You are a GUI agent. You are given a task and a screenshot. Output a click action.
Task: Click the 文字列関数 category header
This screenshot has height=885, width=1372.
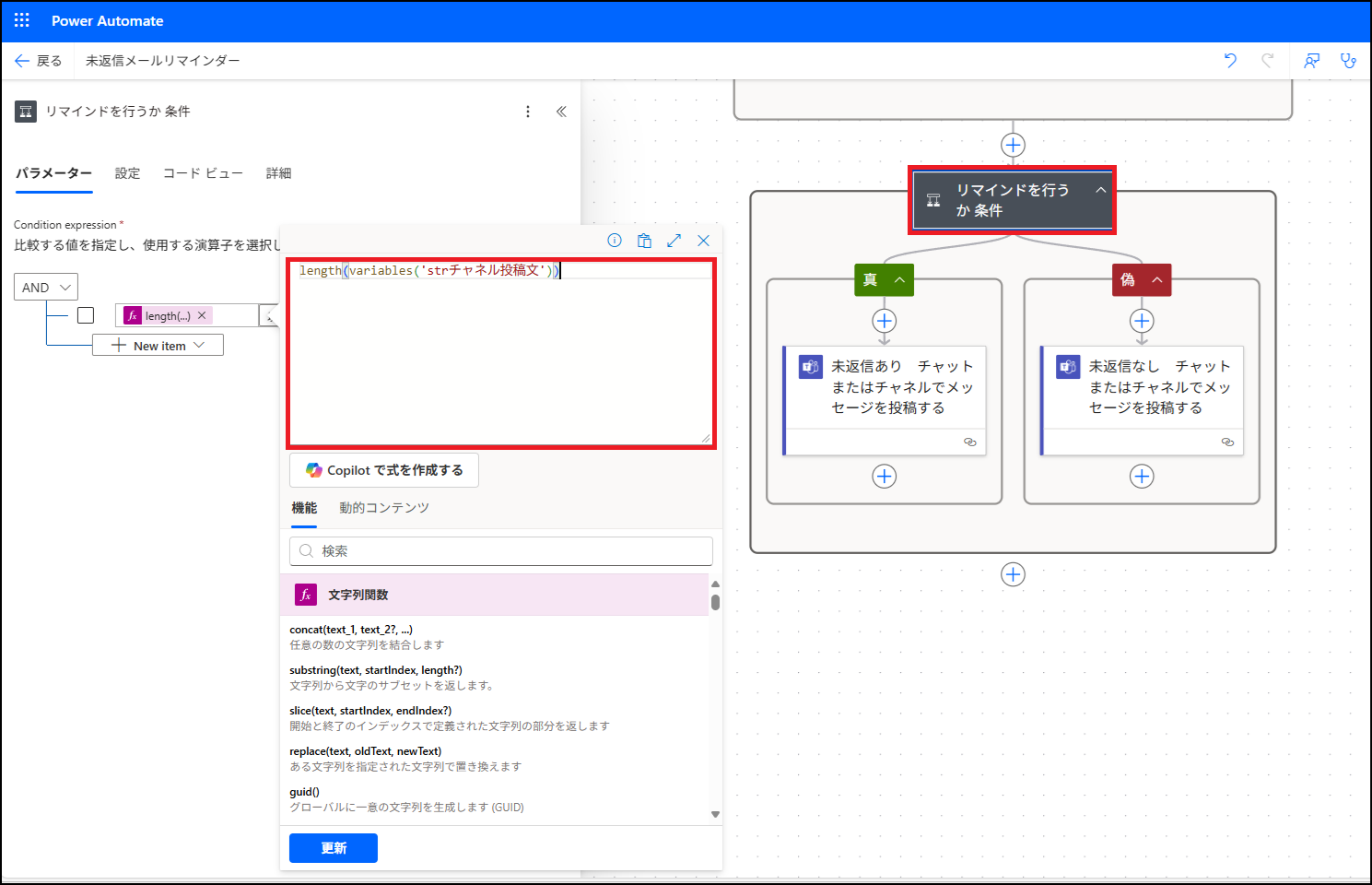coord(495,595)
